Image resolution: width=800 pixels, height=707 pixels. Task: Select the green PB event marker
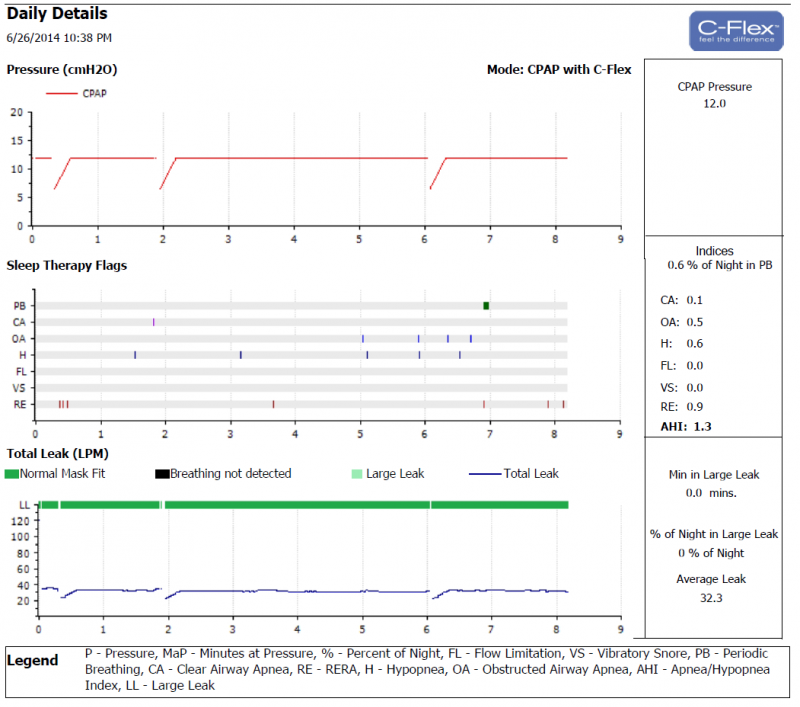(x=486, y=305)
